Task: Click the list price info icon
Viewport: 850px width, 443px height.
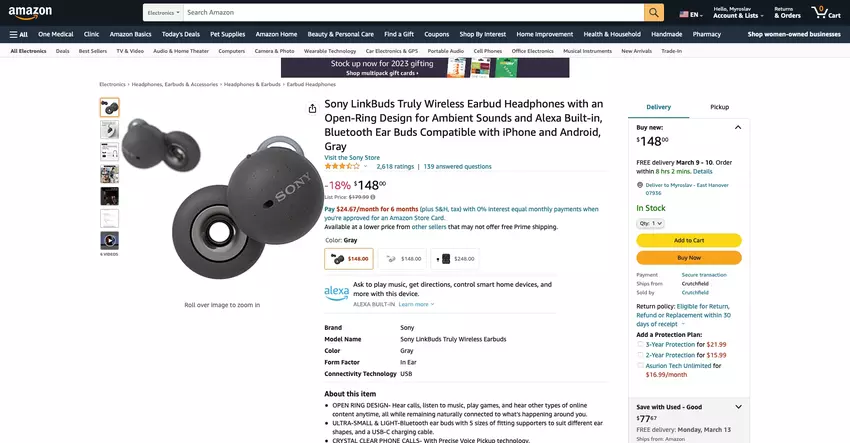Action: (373, 197)
